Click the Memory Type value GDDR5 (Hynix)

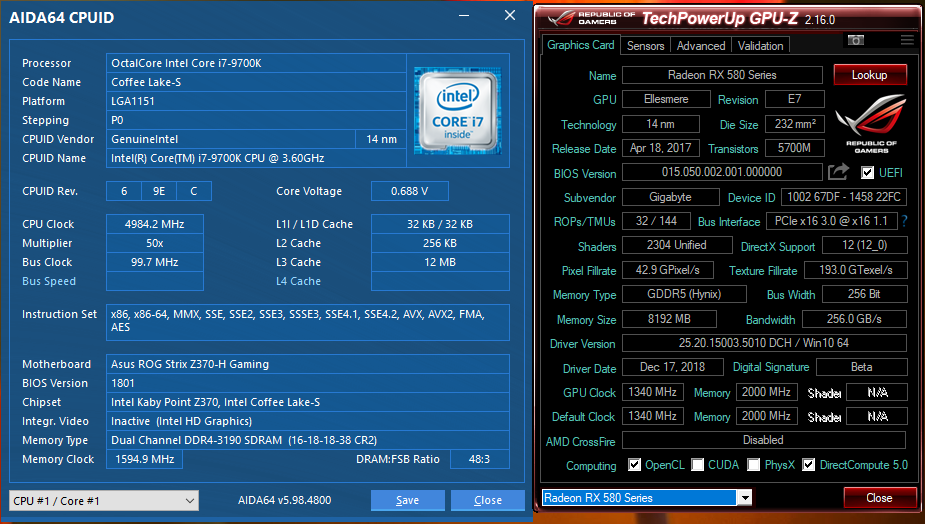coord(684,294)
